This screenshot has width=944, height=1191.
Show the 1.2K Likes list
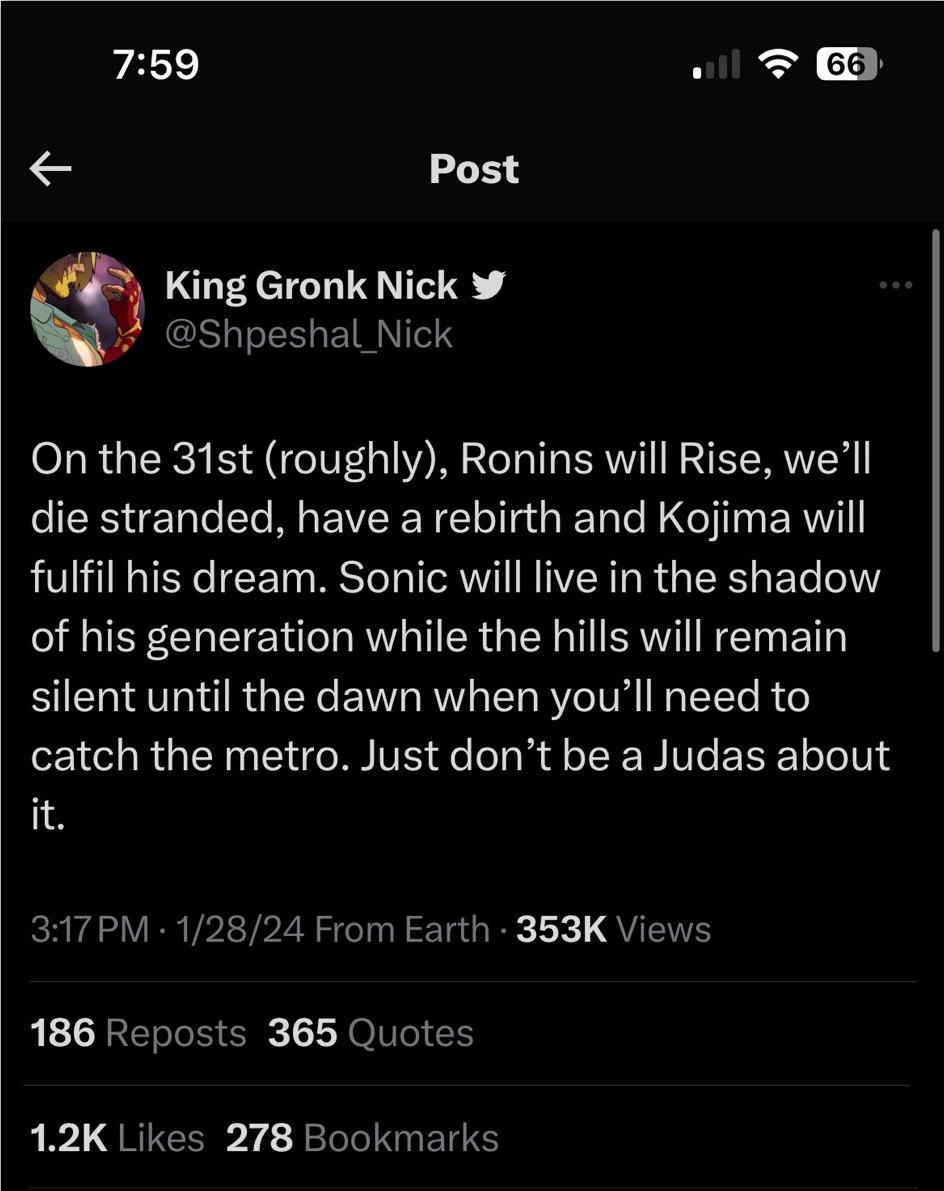click(117, 1137)
